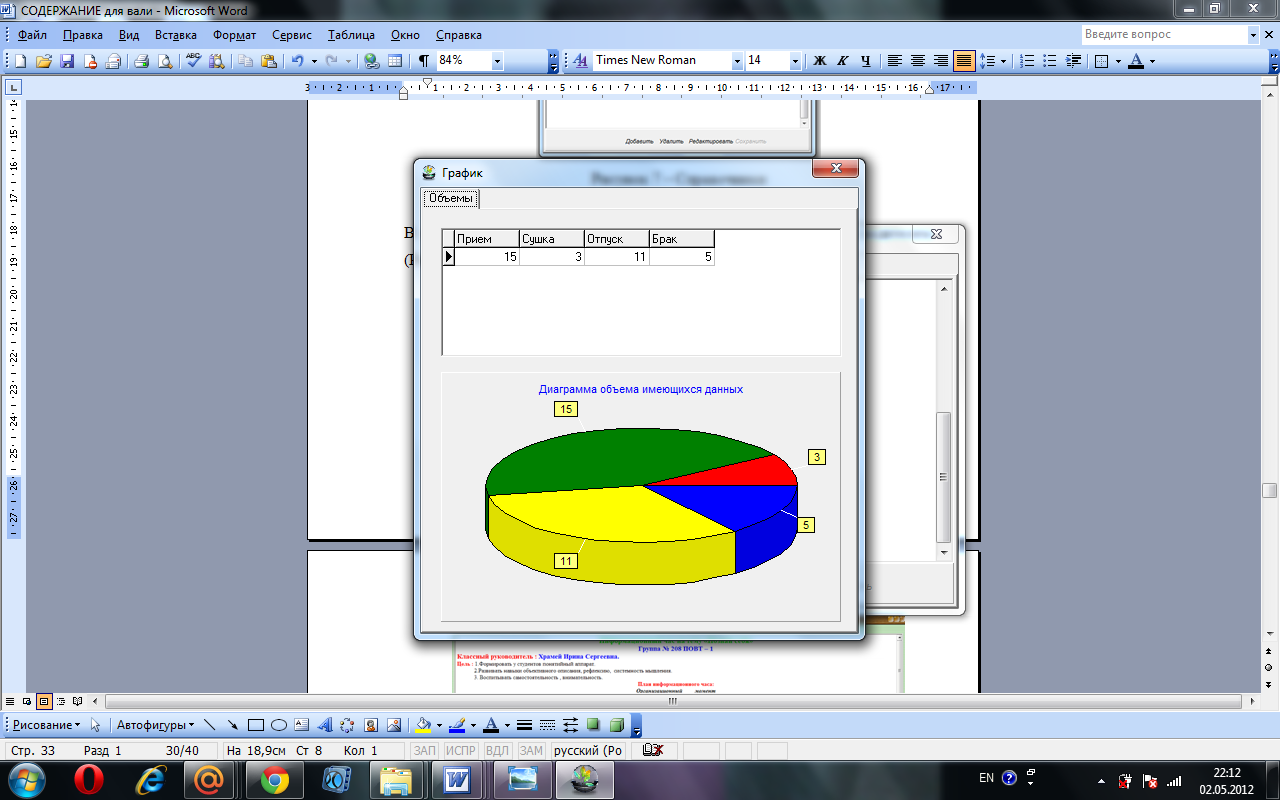Open the zoom 84% dropdown
This screenshot has height=800, width=1280.
[497, 61]
